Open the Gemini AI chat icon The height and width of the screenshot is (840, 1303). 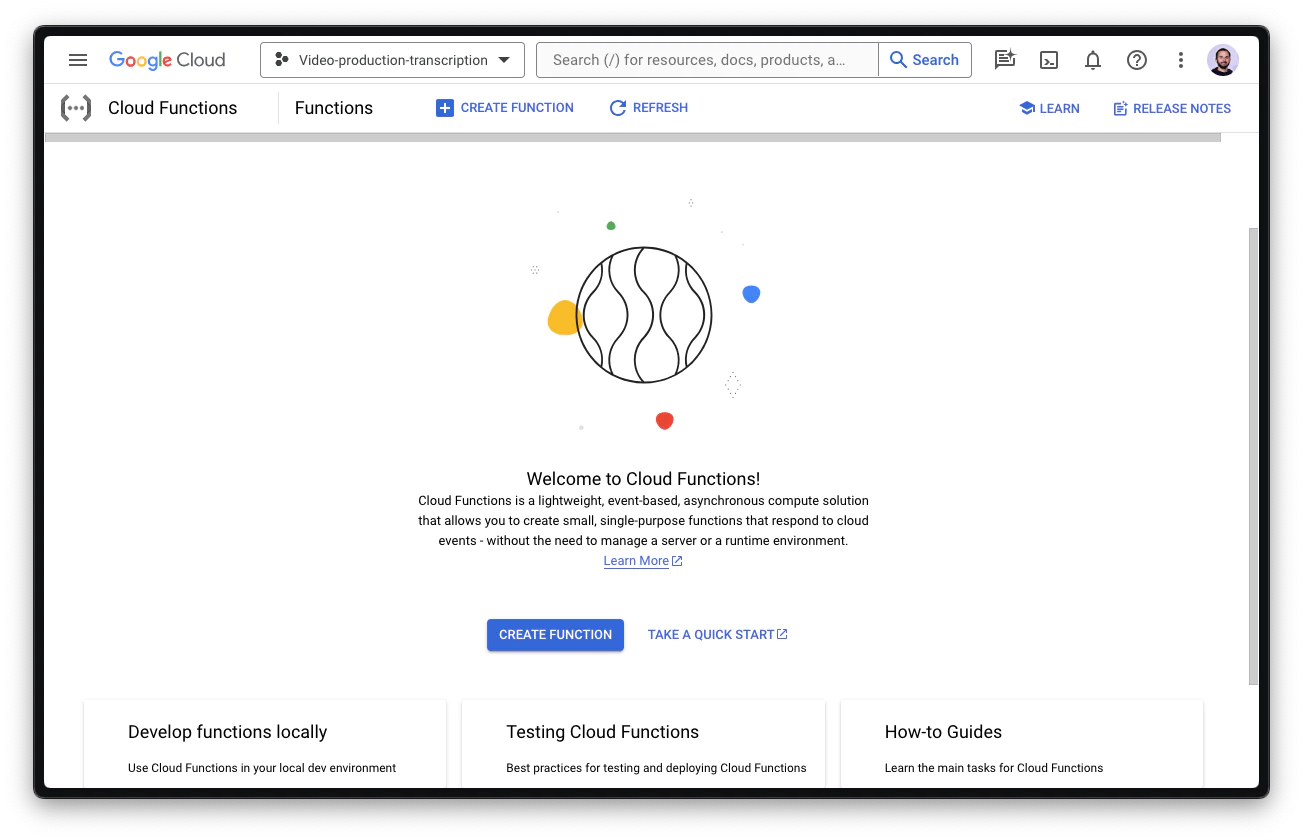coord(1005,60)
